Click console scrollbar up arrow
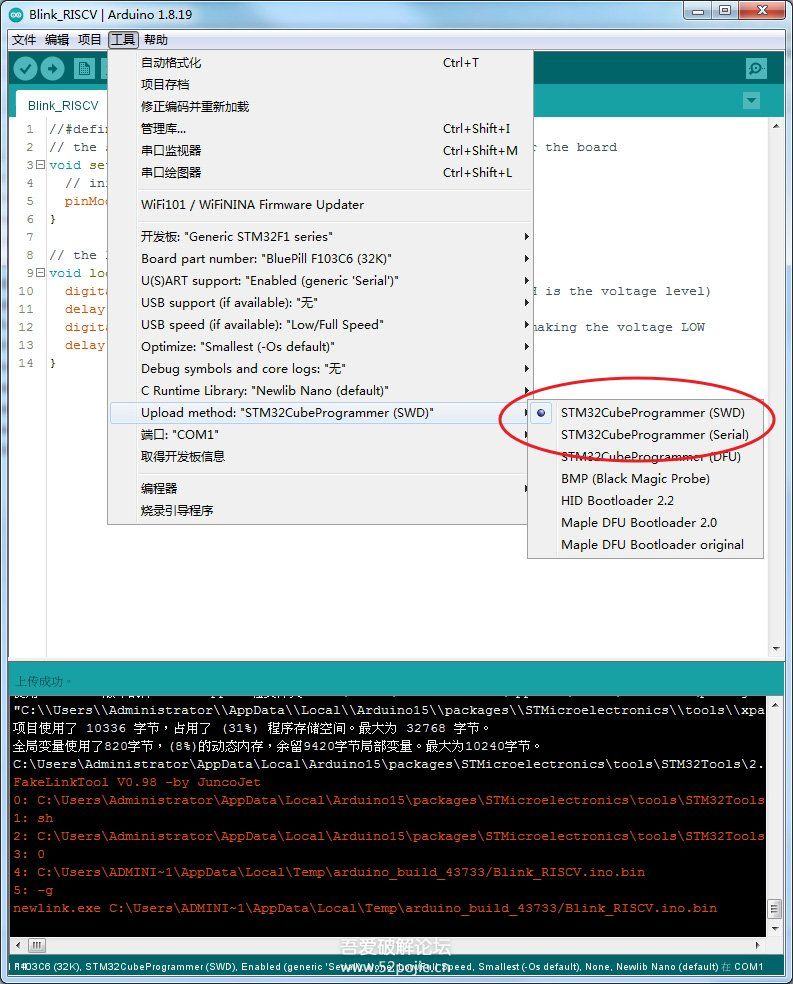 tap(775, 705)
